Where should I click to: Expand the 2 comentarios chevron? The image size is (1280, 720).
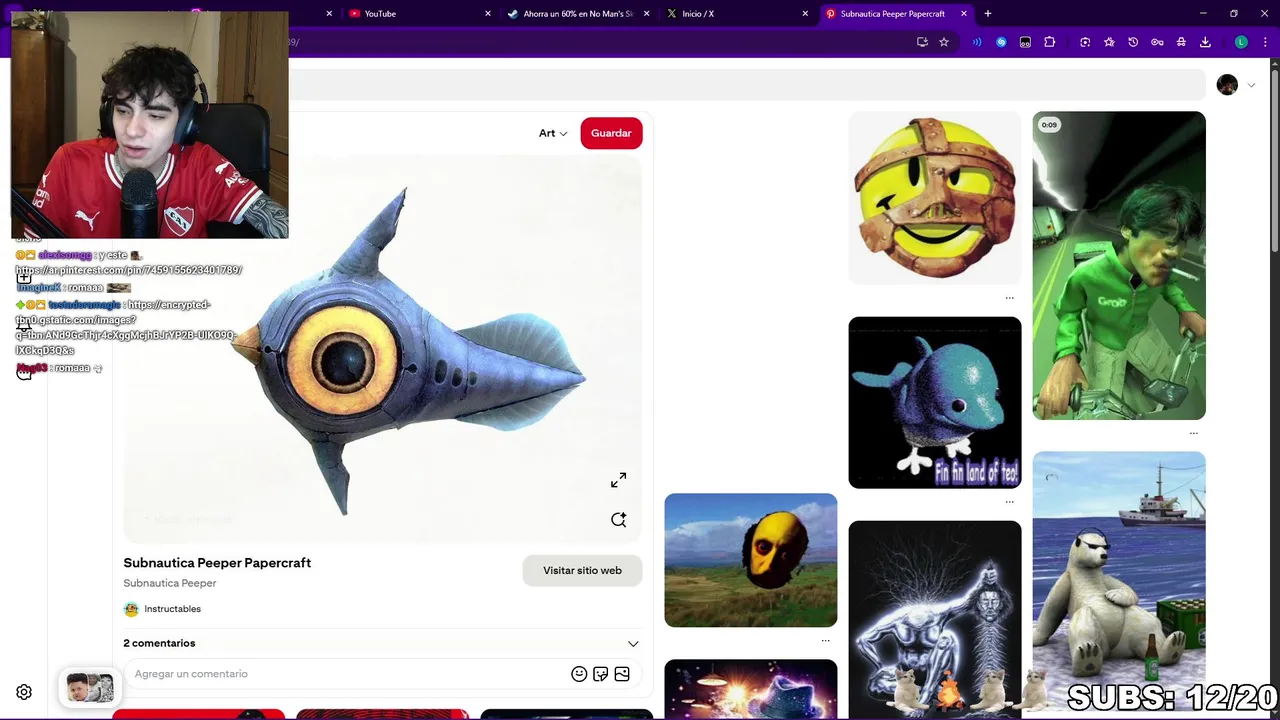point(633,643)
